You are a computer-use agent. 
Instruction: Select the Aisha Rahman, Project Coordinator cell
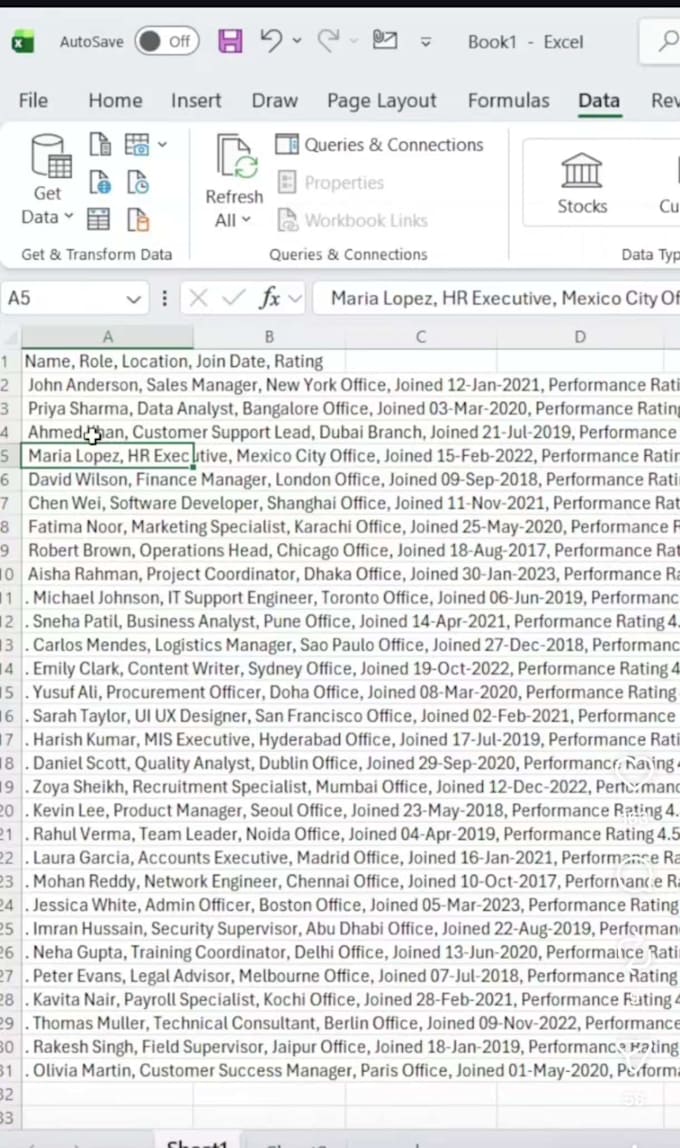(108, 574)
